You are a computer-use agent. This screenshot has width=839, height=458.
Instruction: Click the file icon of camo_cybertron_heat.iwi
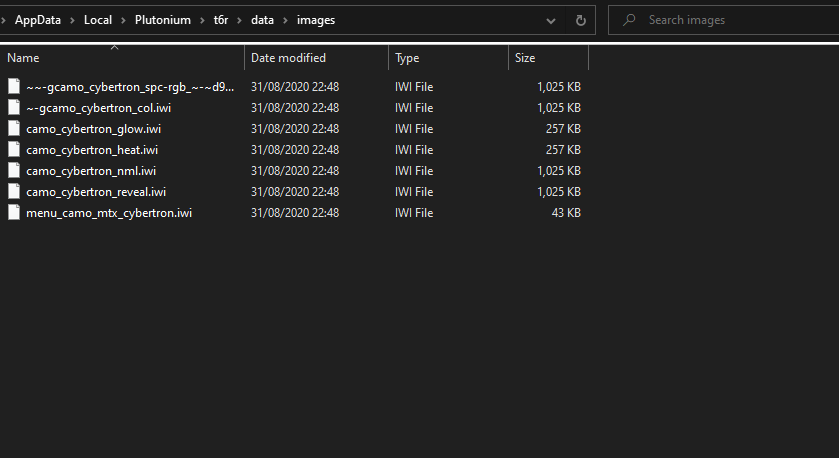[14, 150]
